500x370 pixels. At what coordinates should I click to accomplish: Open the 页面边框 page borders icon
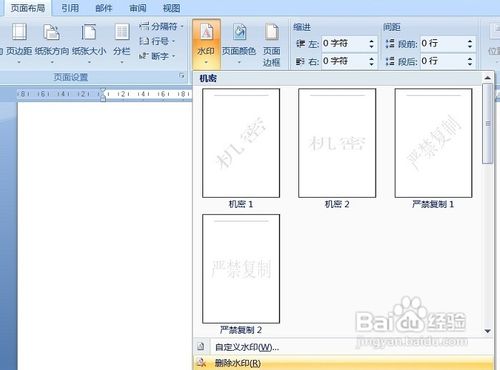pos(272,32)
